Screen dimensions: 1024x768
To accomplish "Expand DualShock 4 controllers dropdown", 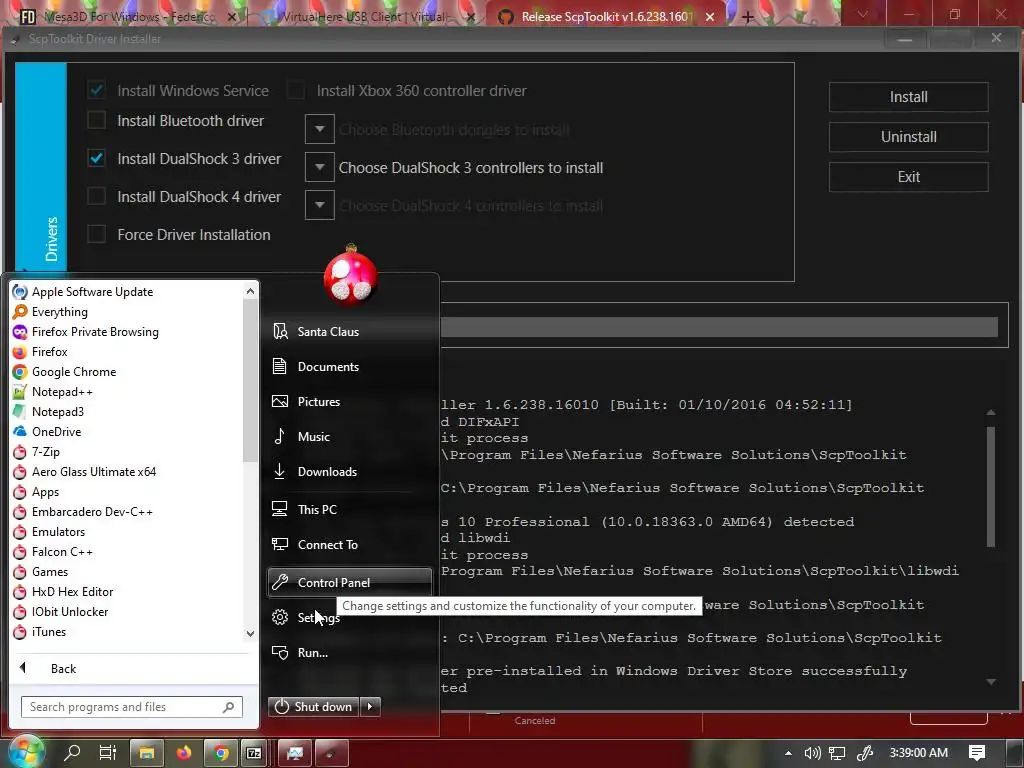I will click(x=319, y=205).
